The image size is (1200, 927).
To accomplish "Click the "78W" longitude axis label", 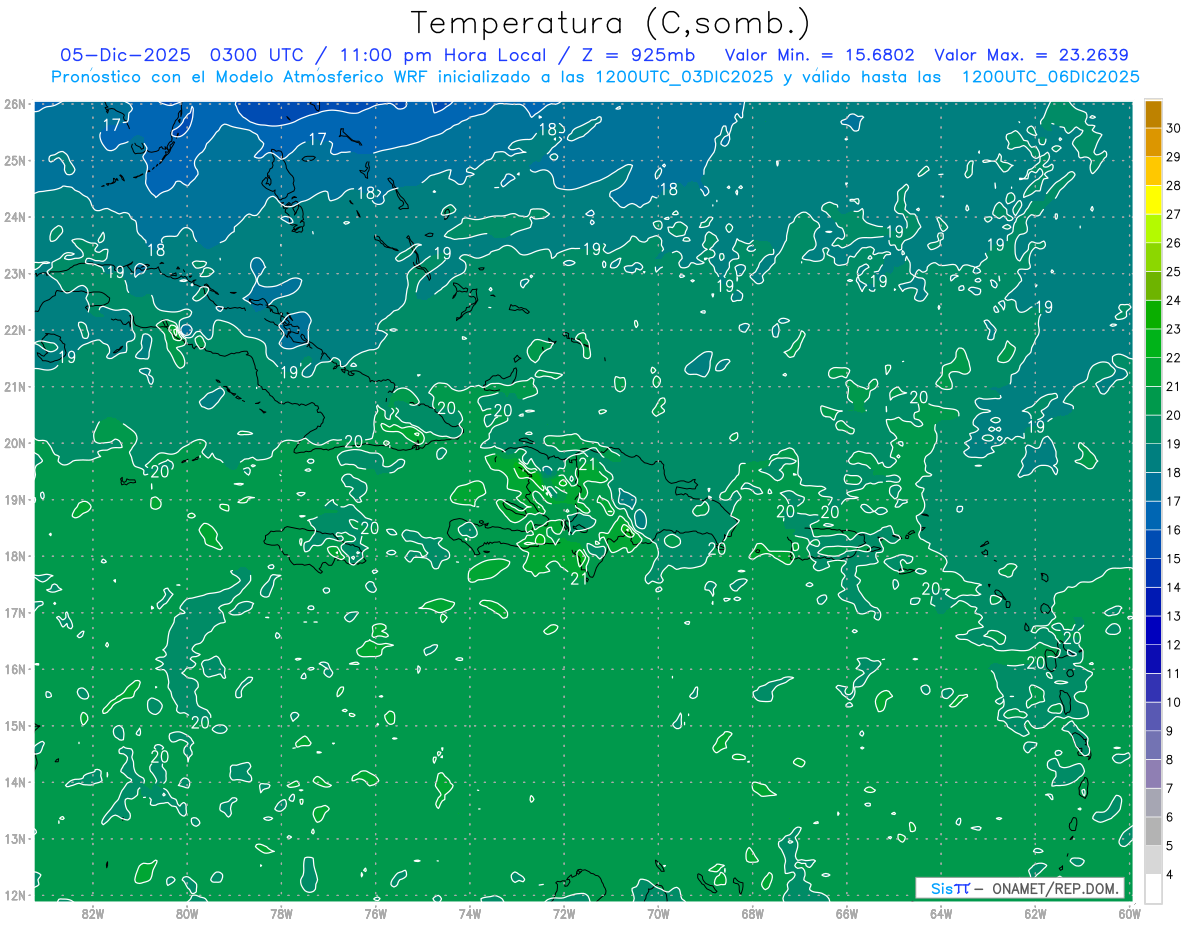I will (281, 913).
